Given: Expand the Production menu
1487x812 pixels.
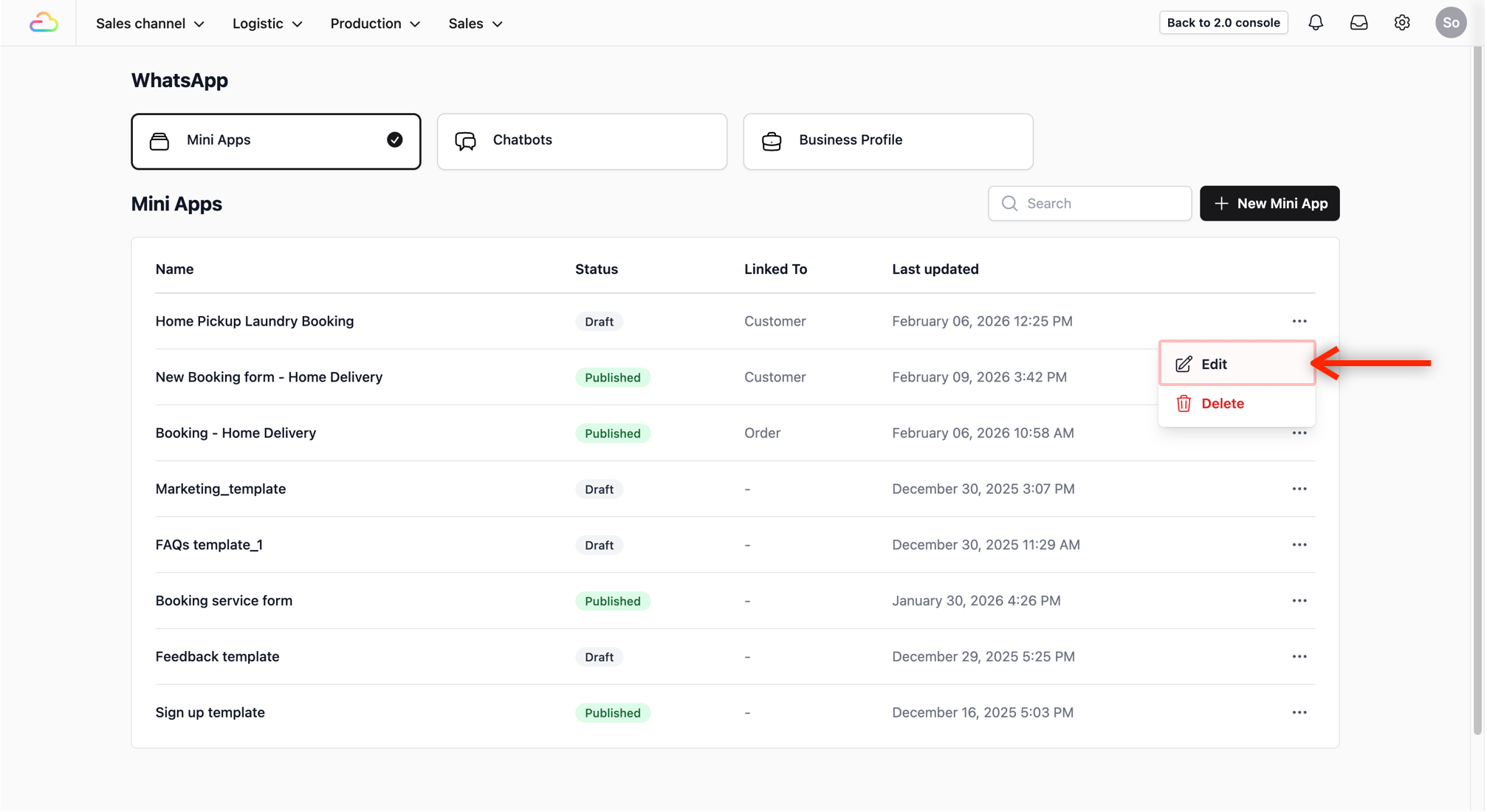Looking at the screenshot, I should pyautogui.click(x=375, y=24).
